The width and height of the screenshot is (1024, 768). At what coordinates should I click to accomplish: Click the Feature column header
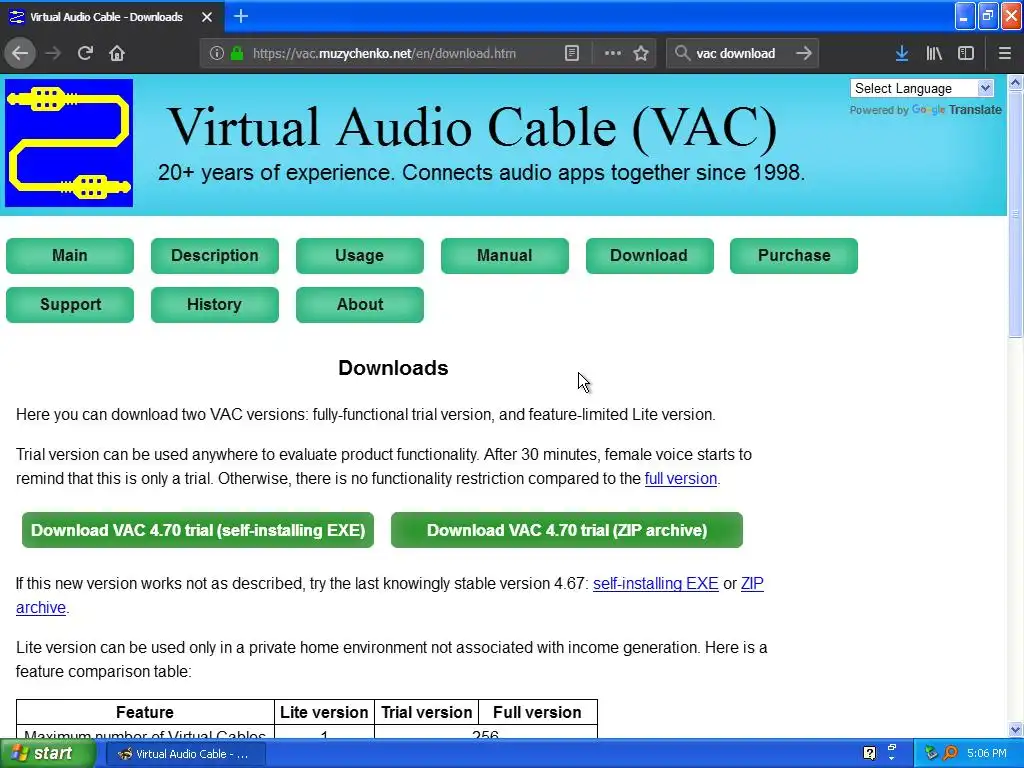click(145, 712)
